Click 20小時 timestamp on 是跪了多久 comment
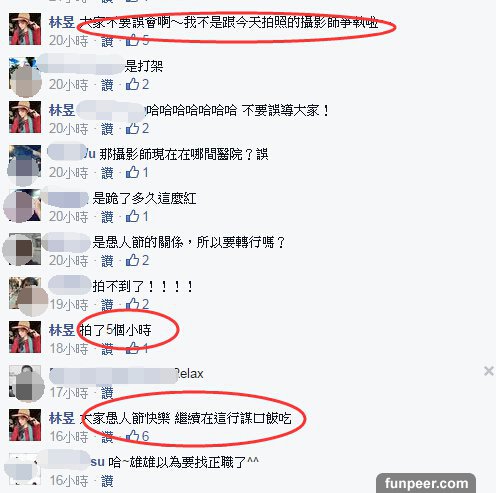 tap(69, 217)
